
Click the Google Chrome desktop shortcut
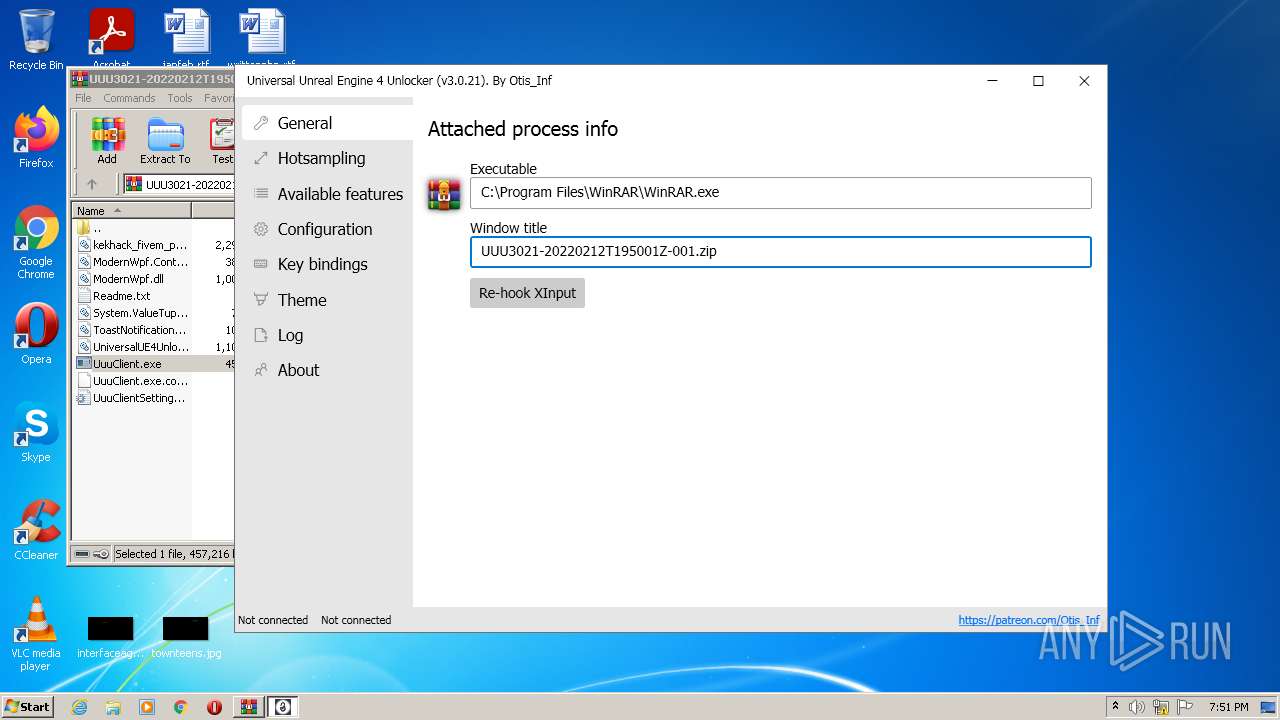point(36,242)
